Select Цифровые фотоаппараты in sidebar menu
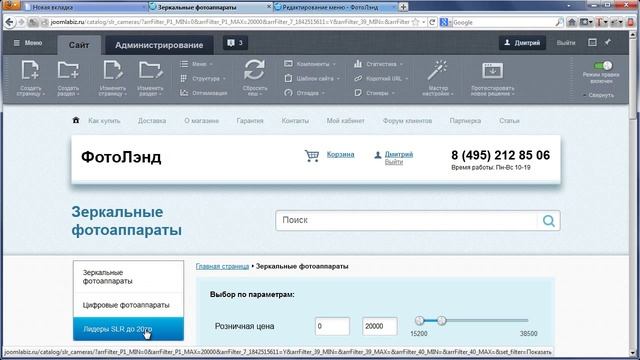 128,305
